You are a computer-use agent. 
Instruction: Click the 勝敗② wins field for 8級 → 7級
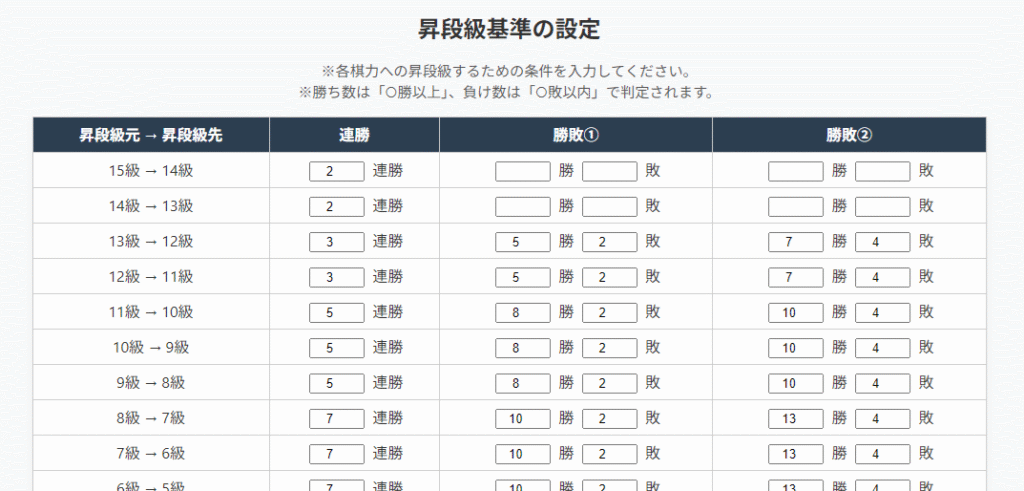click(795, 418)
